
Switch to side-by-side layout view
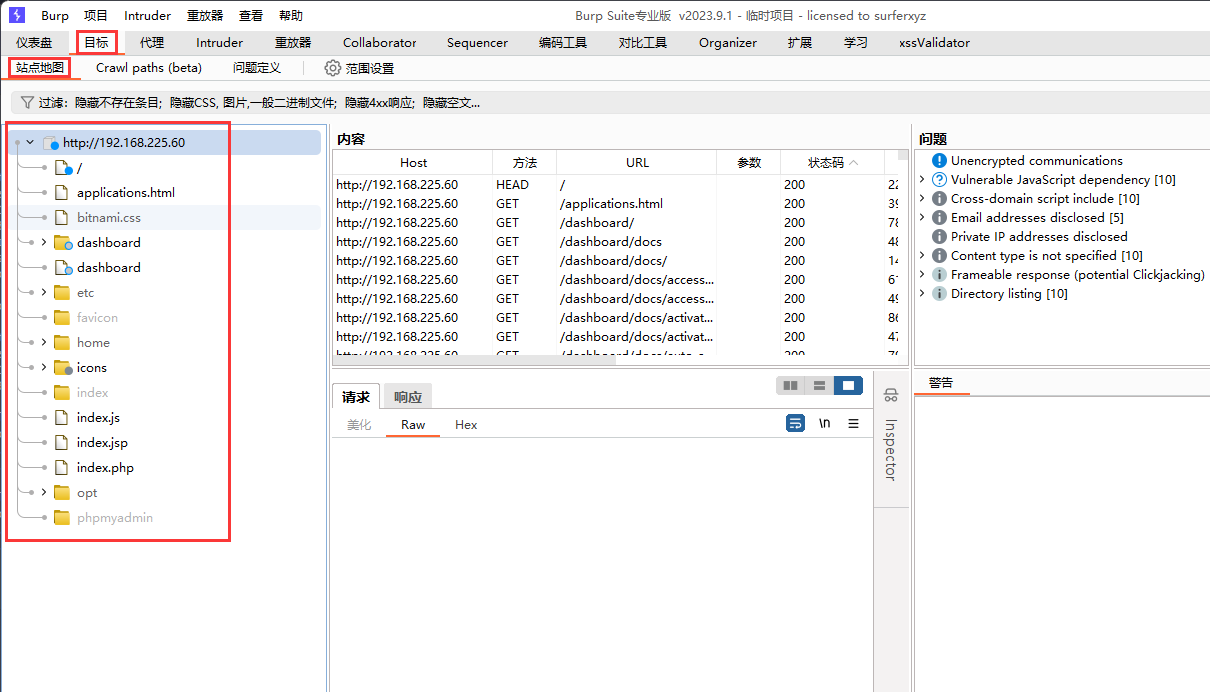[x=791, y=386]
